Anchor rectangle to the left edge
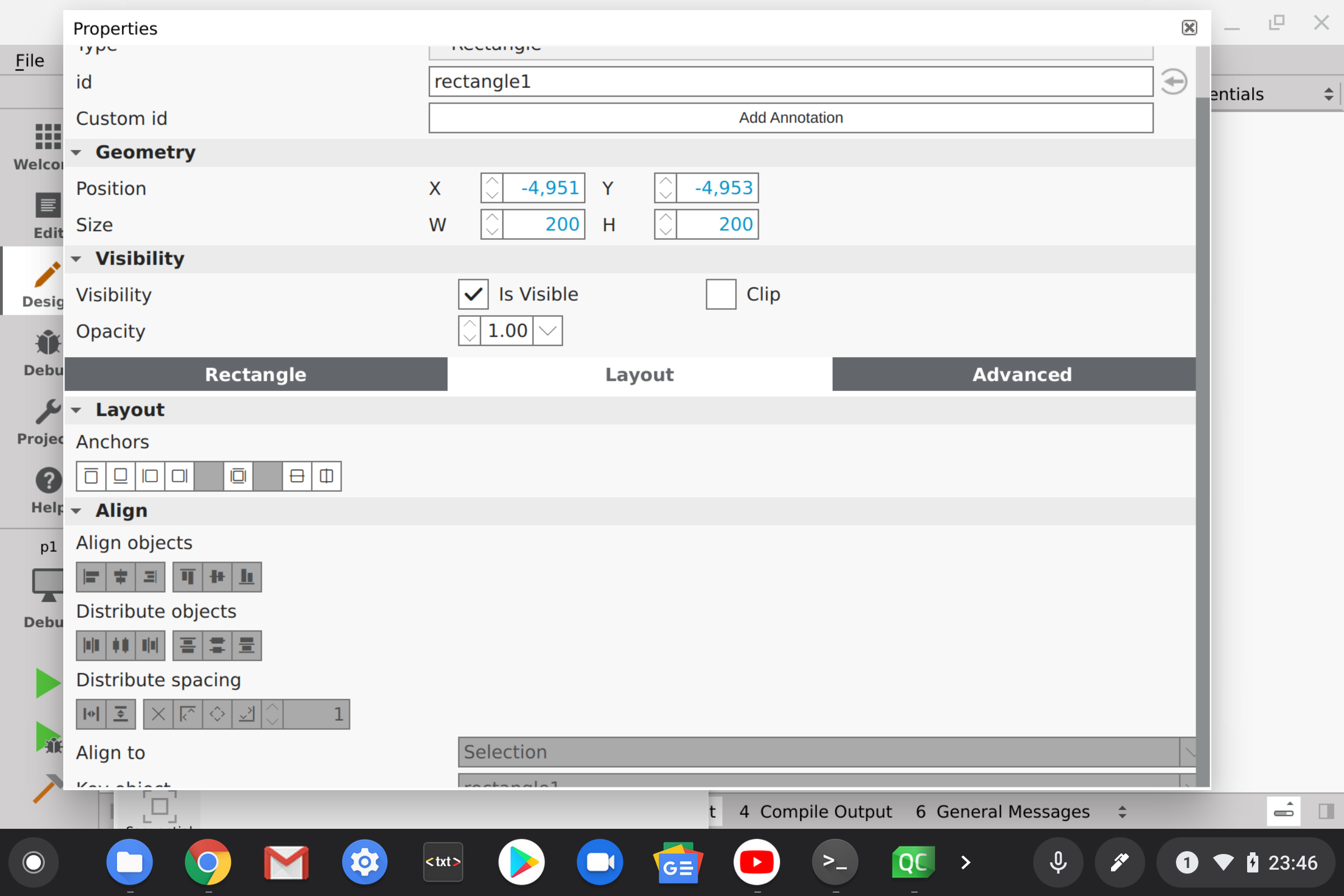This screenshot has height=896, width=1344. point(150,476)
